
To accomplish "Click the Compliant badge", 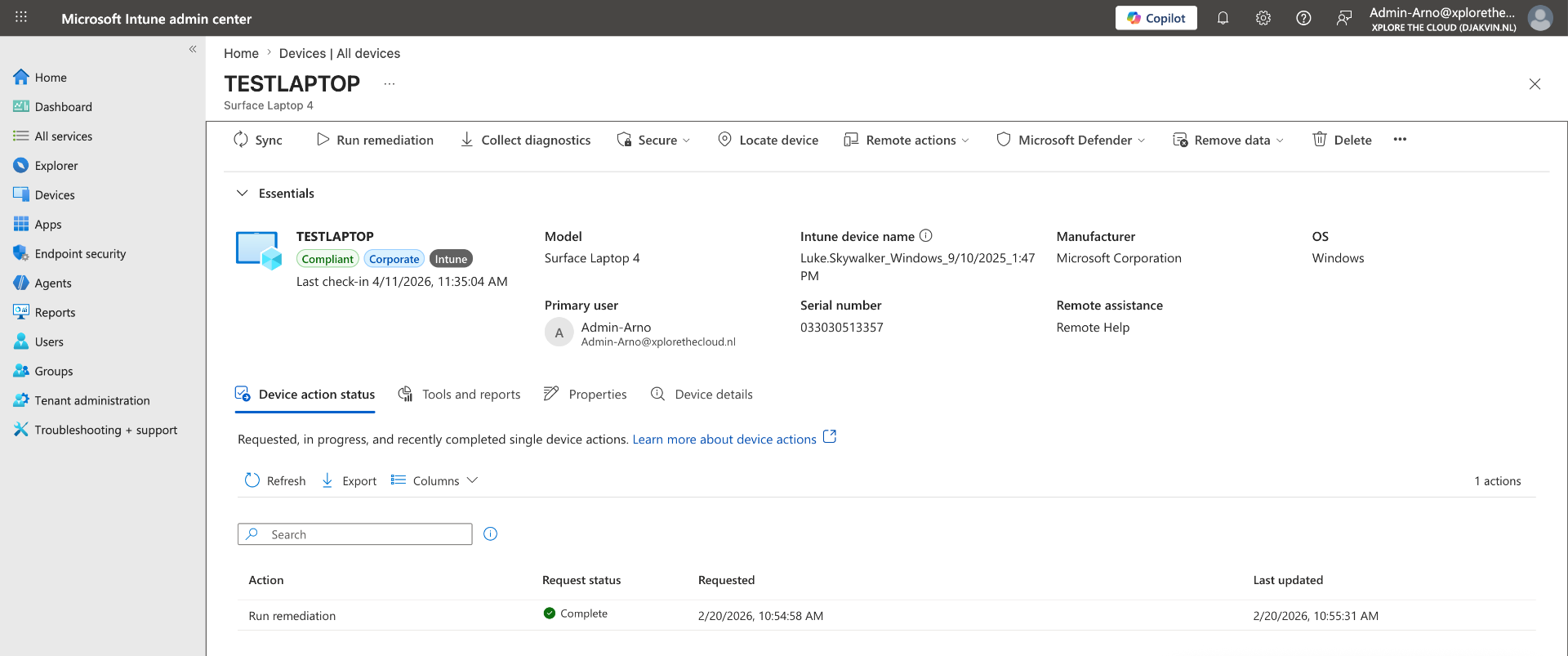I will pos(327,259).
